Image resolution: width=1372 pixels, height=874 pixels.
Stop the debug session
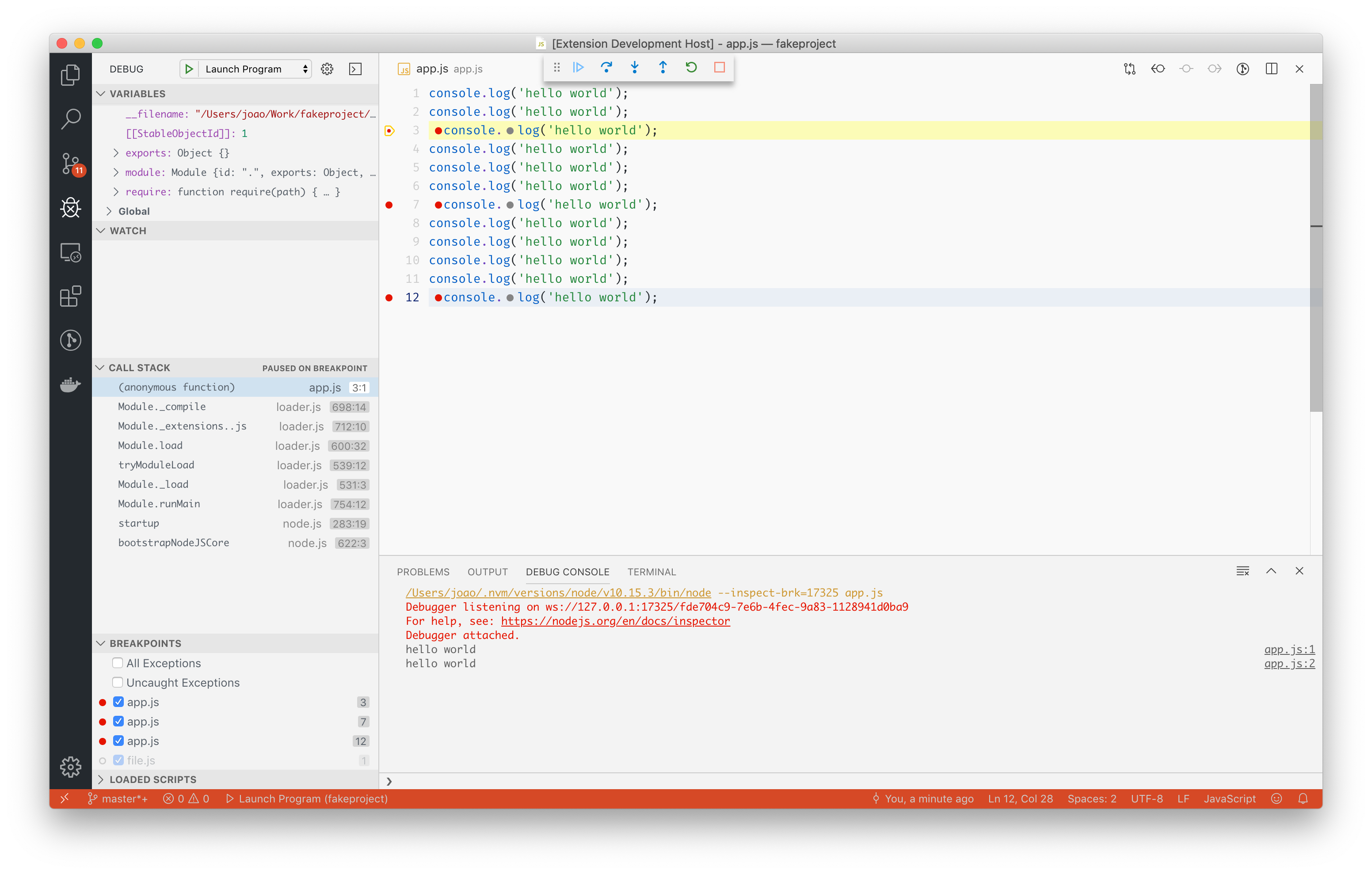719,67
